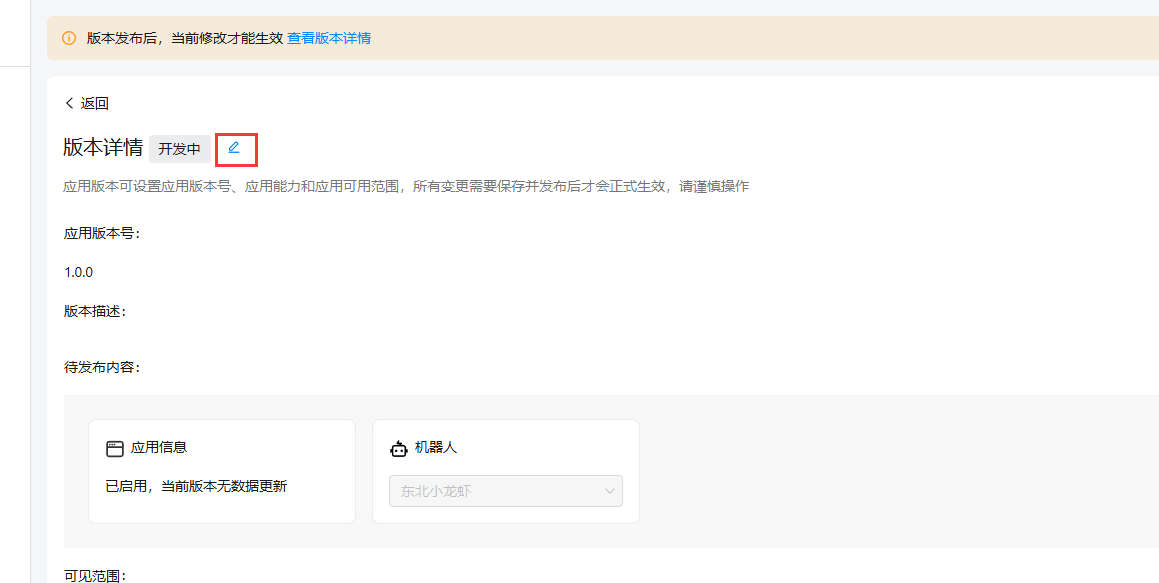This screenshot has height=583, width=1159.
Task: Click the 应用信息 card title
Action: [x=159, y=448]
